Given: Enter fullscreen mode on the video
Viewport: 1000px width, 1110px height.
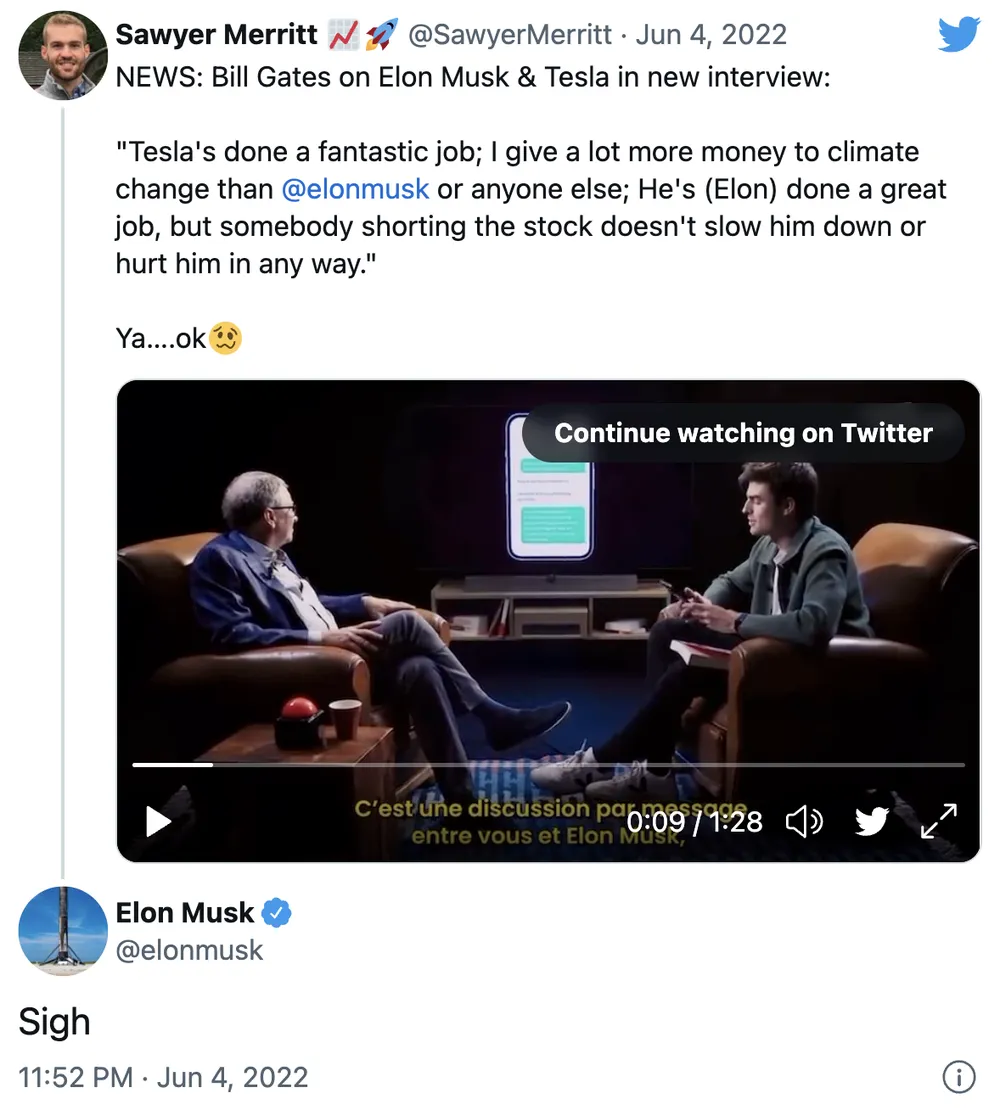Looking at the screenshot, I should [937, 822].
